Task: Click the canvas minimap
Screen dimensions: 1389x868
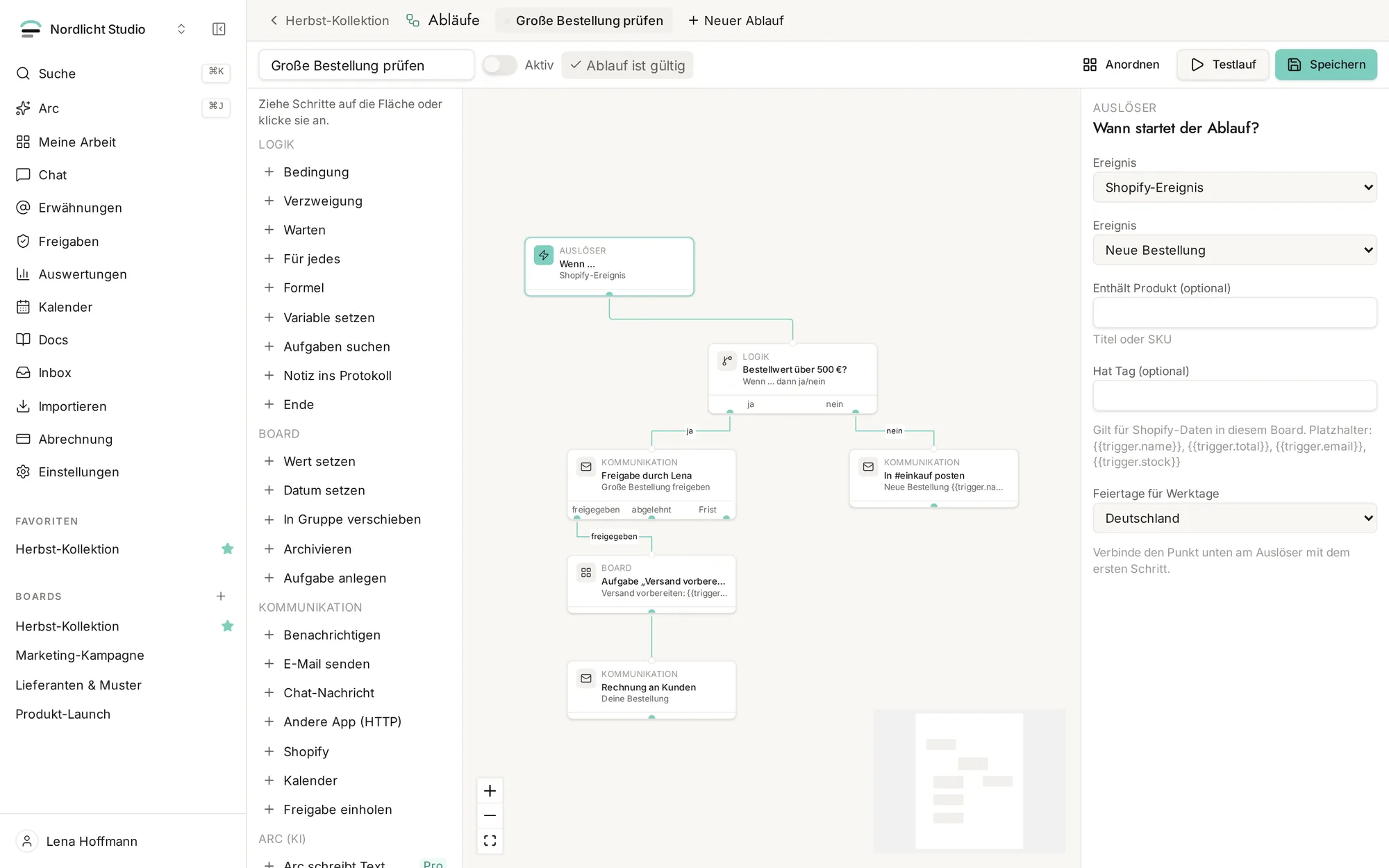Action: 970,781
